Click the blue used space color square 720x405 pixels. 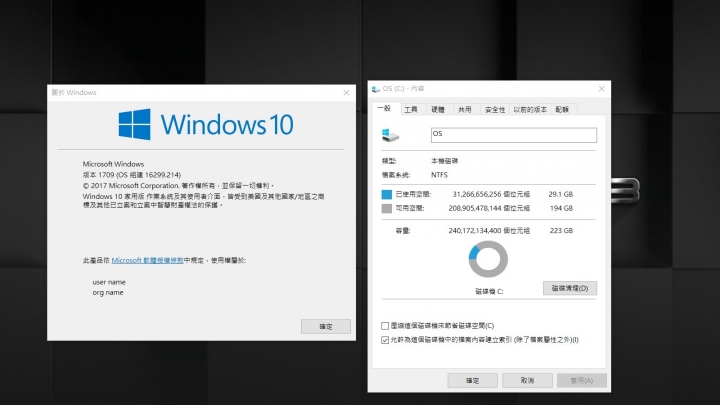(387, 194)
